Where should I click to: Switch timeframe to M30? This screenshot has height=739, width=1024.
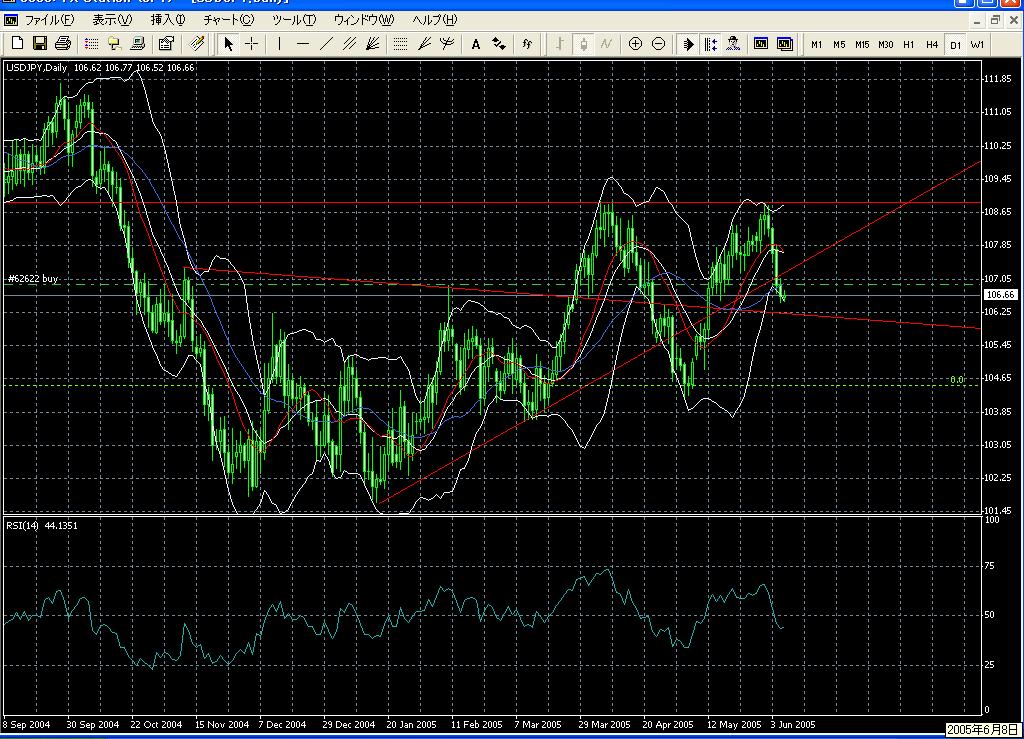[x=886, y=44]
